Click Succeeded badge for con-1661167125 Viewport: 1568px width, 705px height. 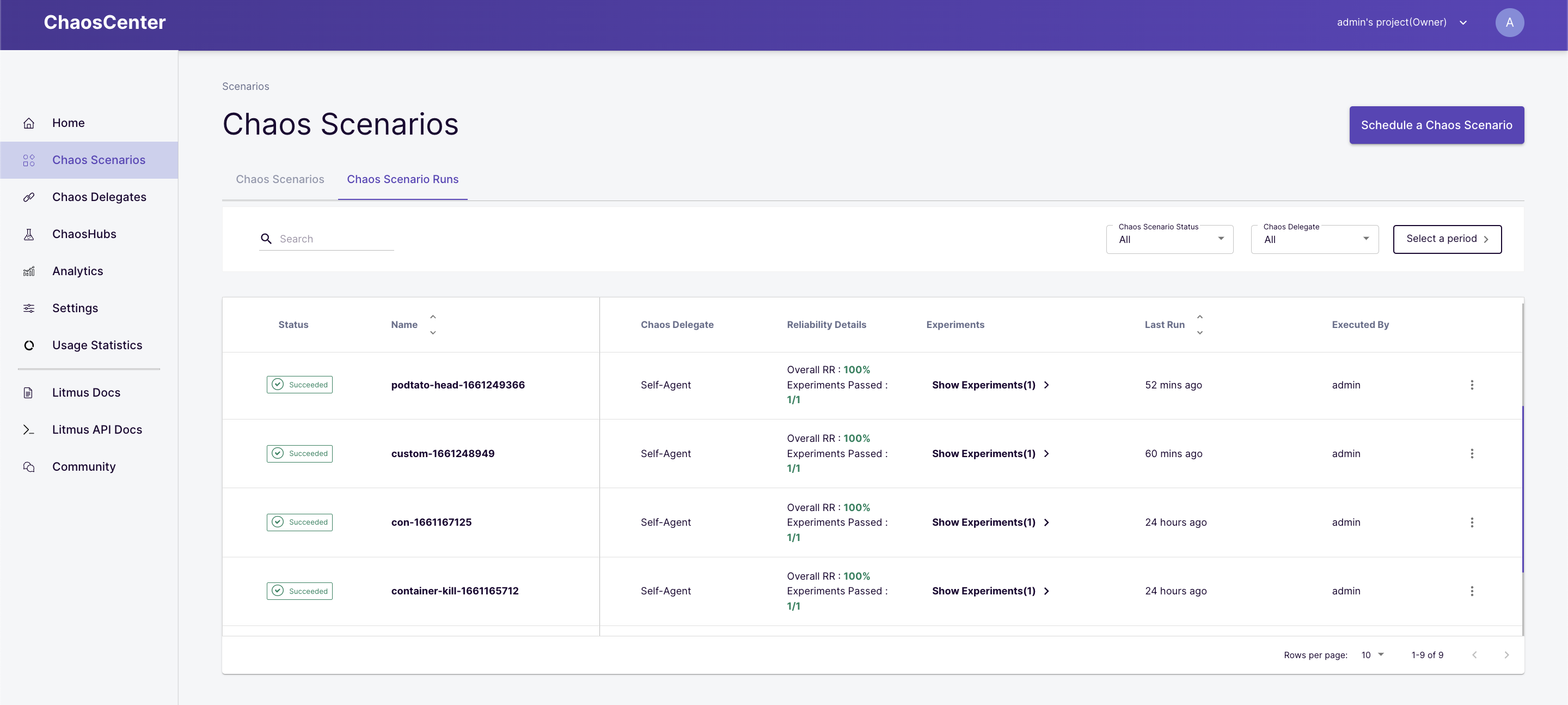(x=299, y=523)
